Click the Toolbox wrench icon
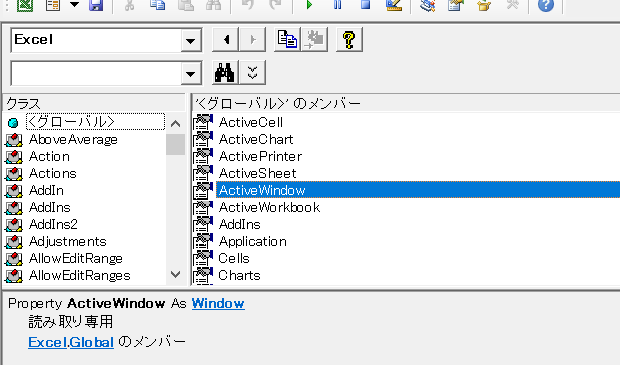The image size is (620, 365). [x=512, y=5]
